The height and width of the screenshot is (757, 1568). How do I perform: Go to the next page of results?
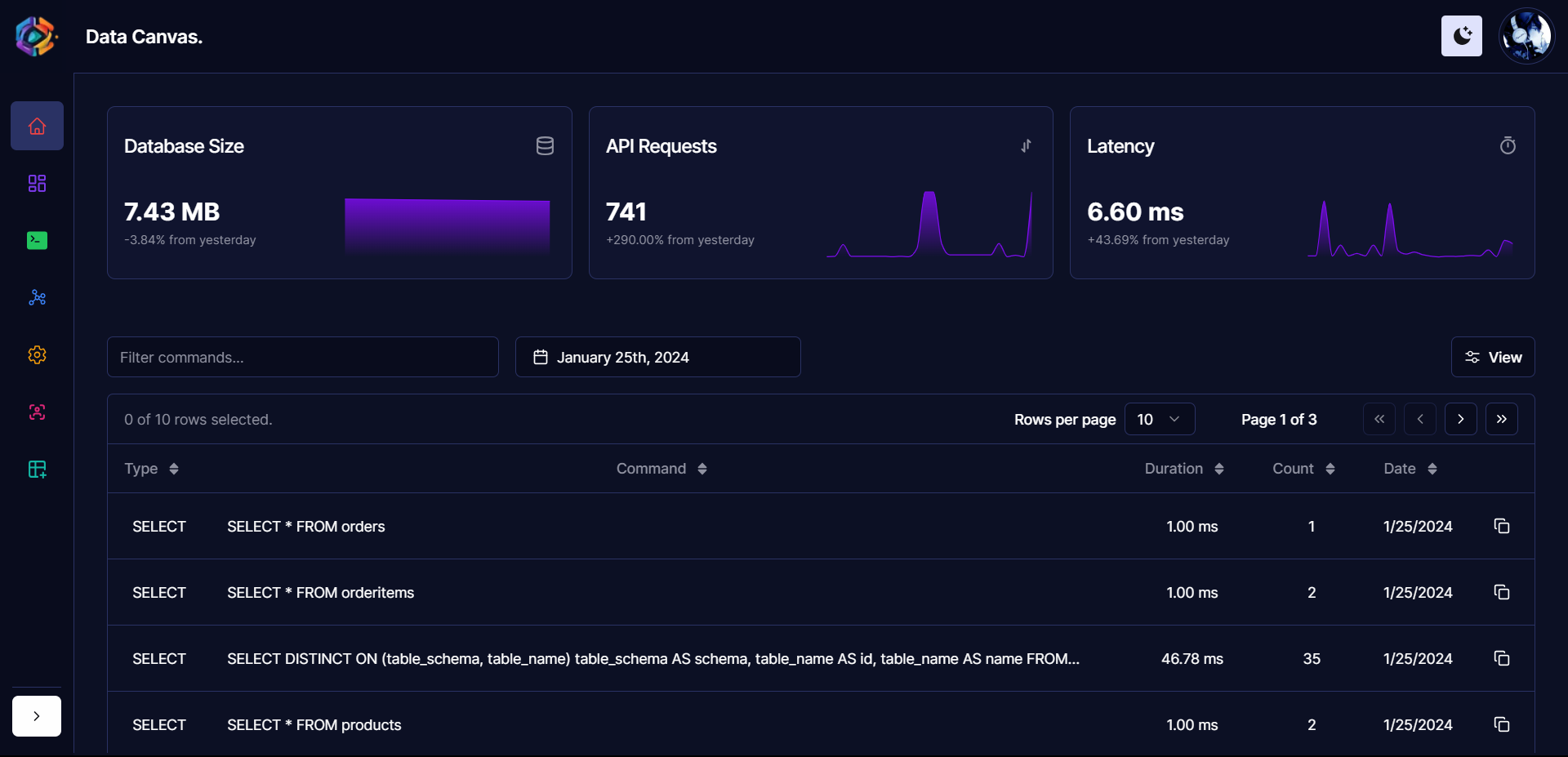[x=1460, y=419]
